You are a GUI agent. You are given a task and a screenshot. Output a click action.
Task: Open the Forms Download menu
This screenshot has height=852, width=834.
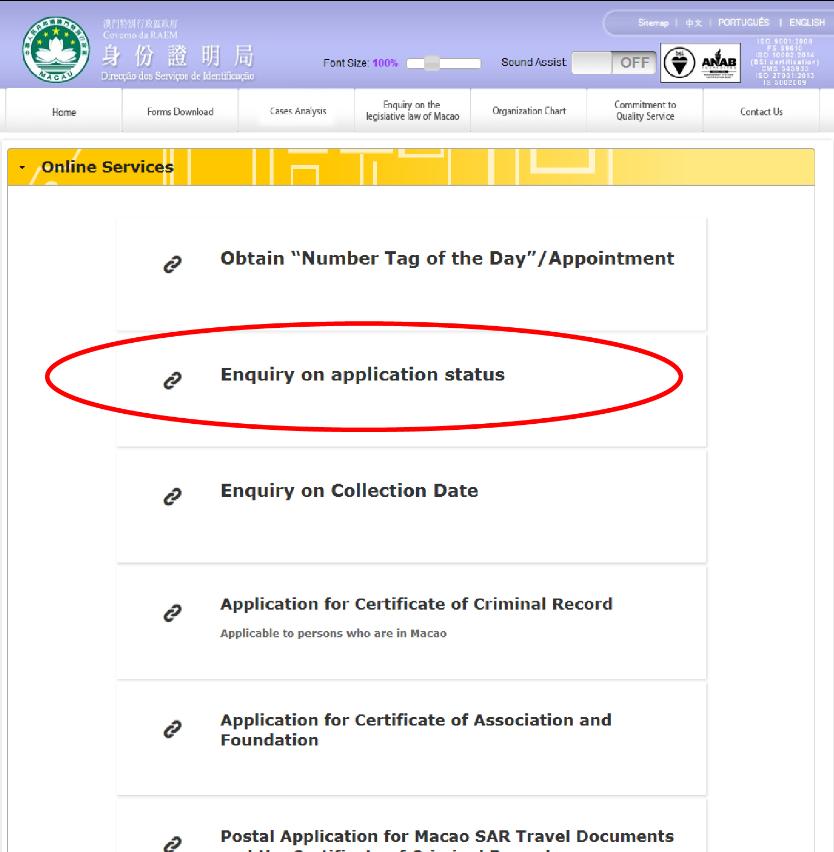180,111
